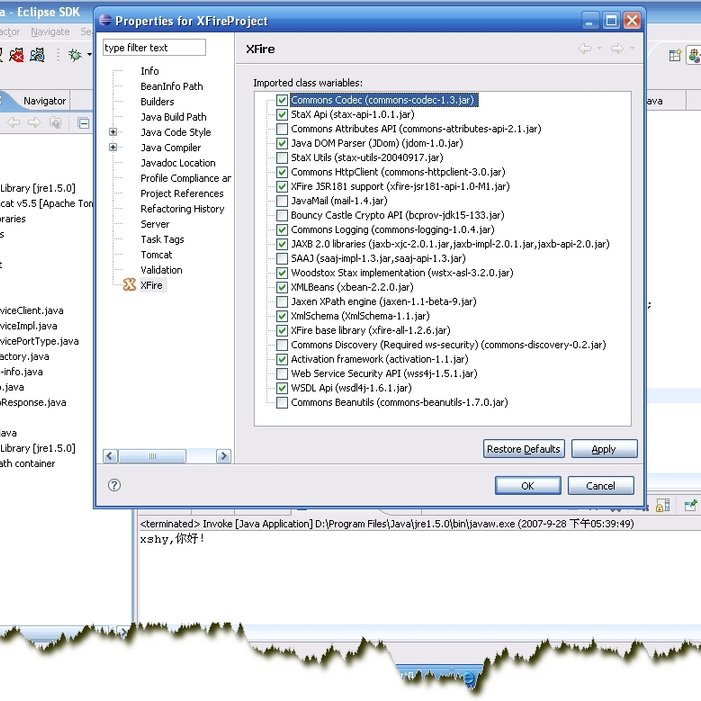The image size is (701, 701).
Task: Click the blue Tomcat cat icon in toolbar
Action: point(37,55)
